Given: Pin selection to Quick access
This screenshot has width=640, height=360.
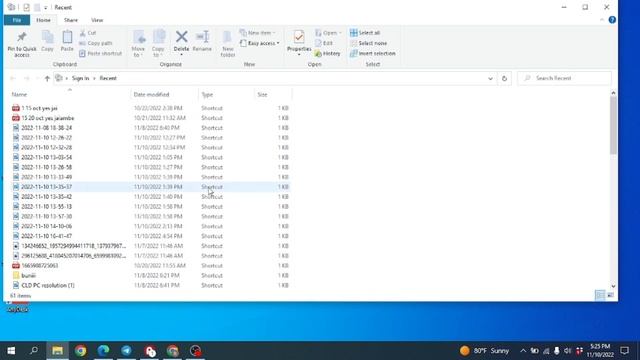Looking at the screenshot, I should pyautogui.click(x=22, y=44).
